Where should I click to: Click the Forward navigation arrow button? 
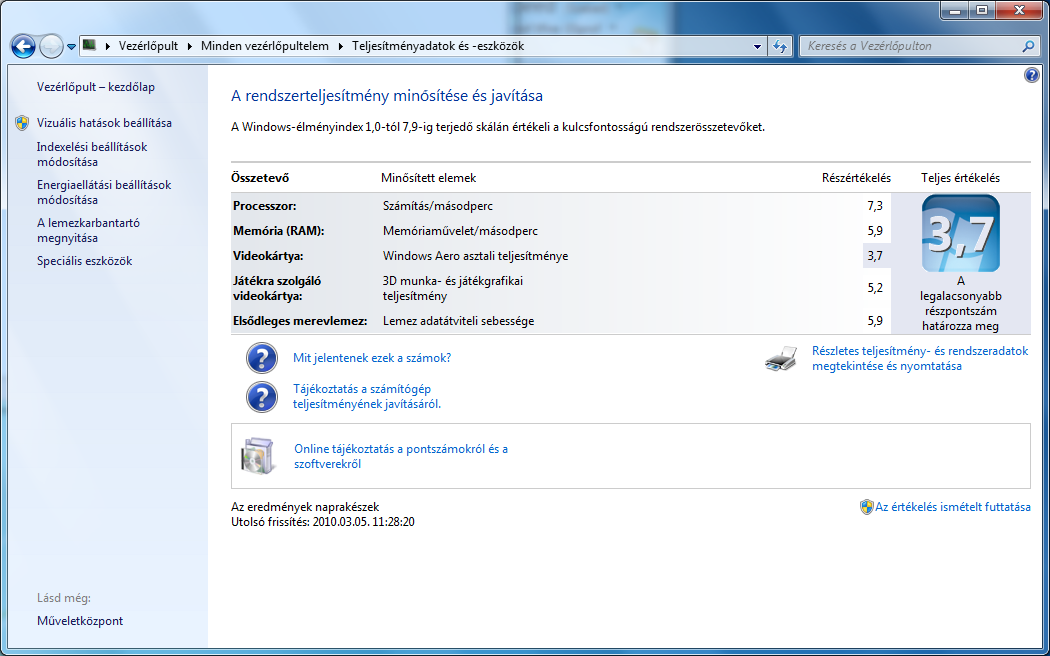tap(52, 47)
